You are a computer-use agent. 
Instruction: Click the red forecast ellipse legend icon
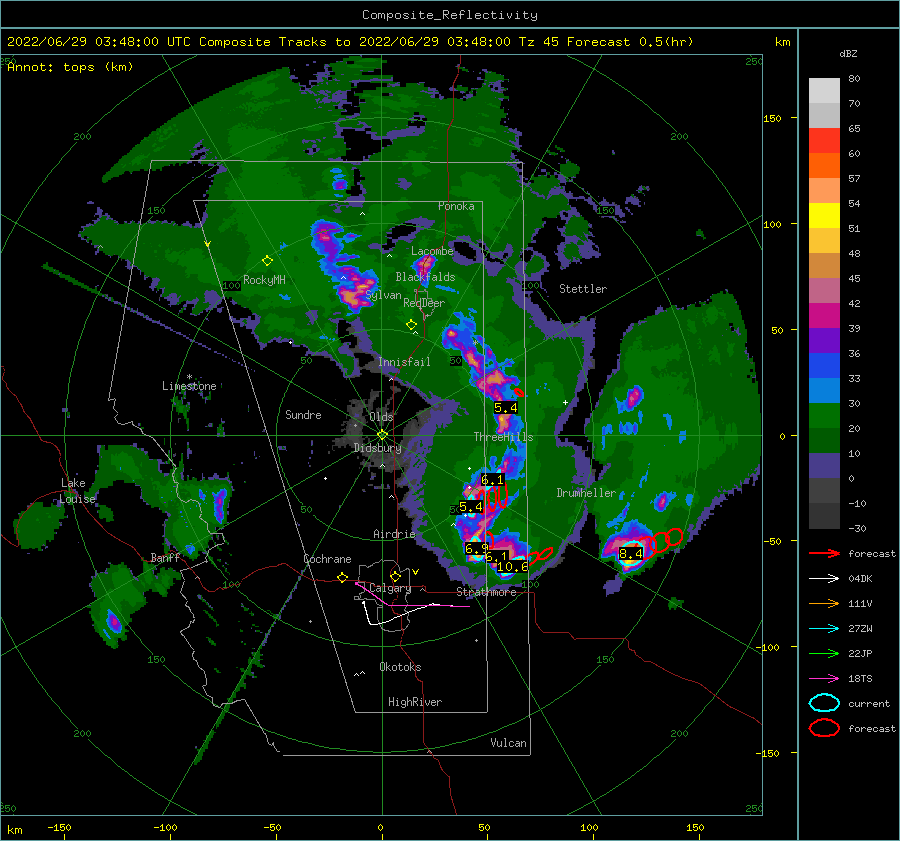coord(824,728)
